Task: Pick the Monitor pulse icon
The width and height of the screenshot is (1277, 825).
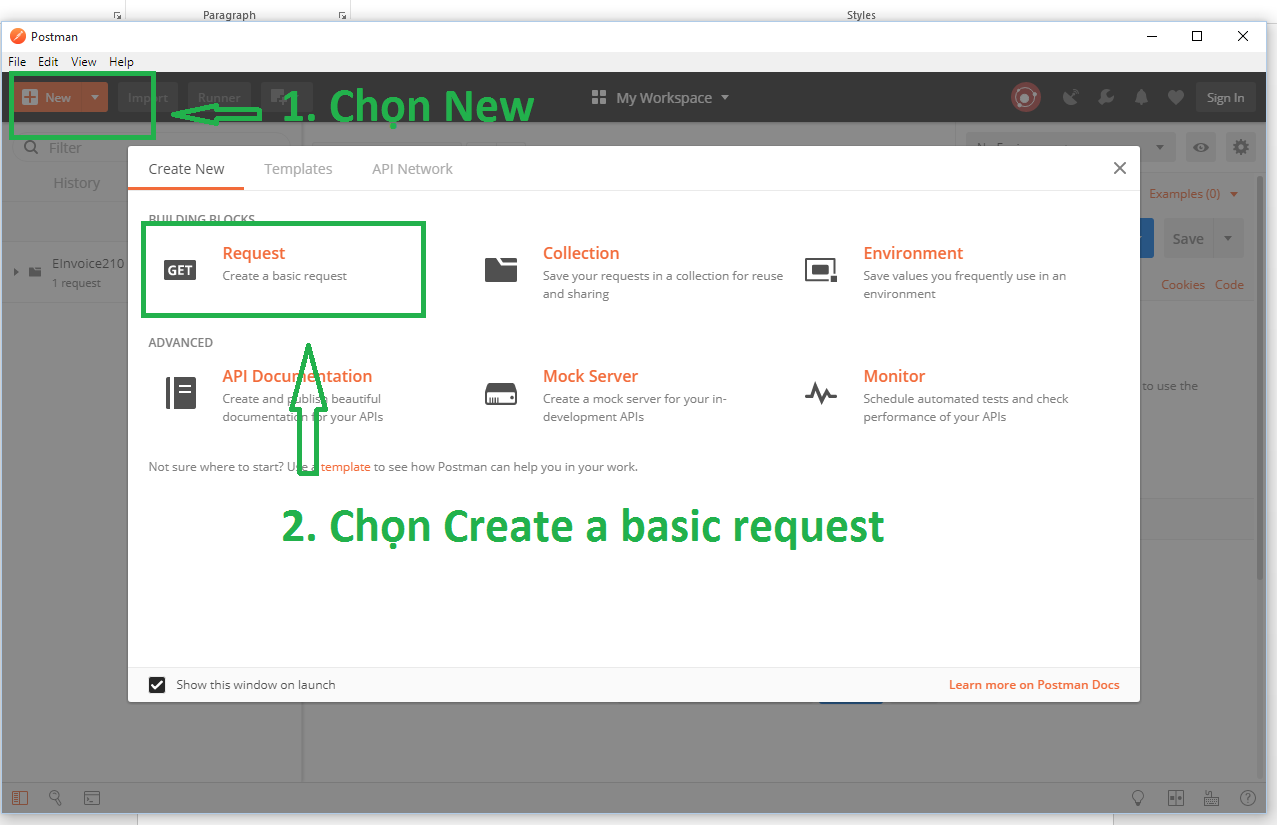Action: pyautogui.click(x=821, y=394)
